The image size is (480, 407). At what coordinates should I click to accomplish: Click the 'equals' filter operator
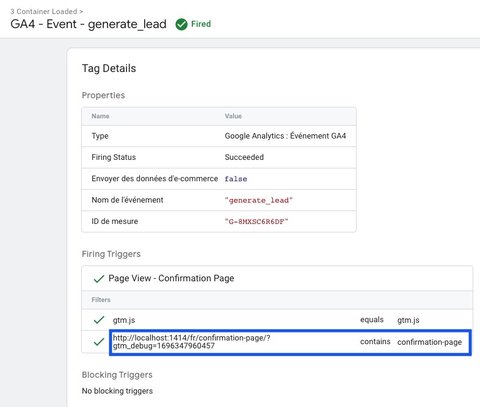point(372,320)
